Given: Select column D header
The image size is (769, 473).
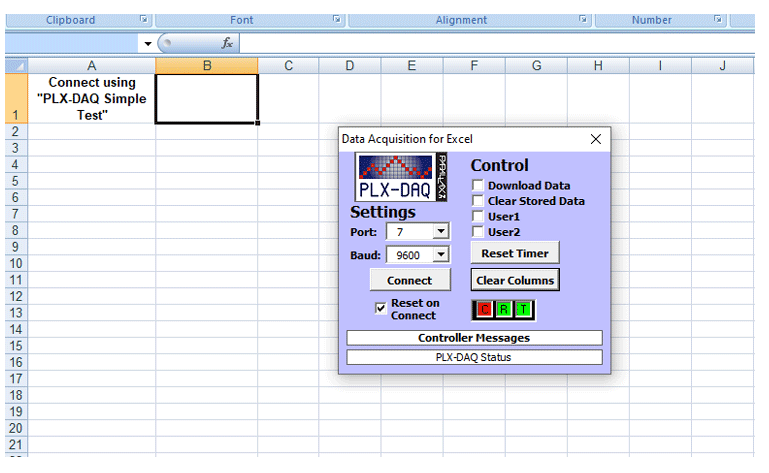Looking at the screenshot, I should tap(350, 66).
